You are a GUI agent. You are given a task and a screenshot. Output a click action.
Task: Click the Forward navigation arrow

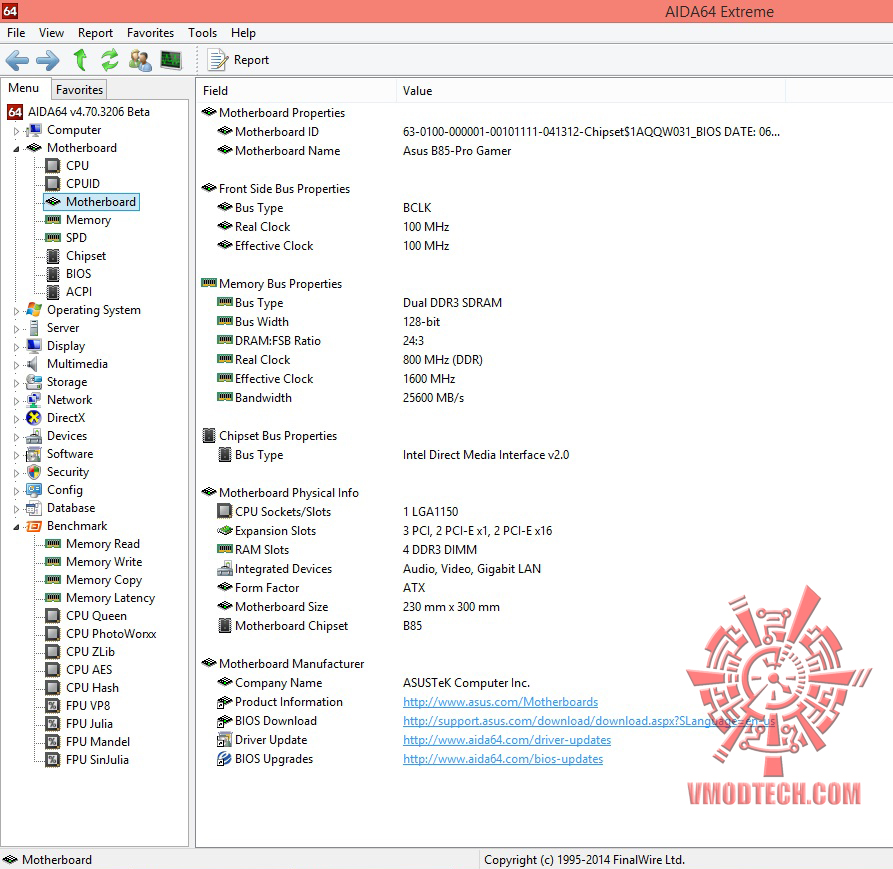point(47,60)
